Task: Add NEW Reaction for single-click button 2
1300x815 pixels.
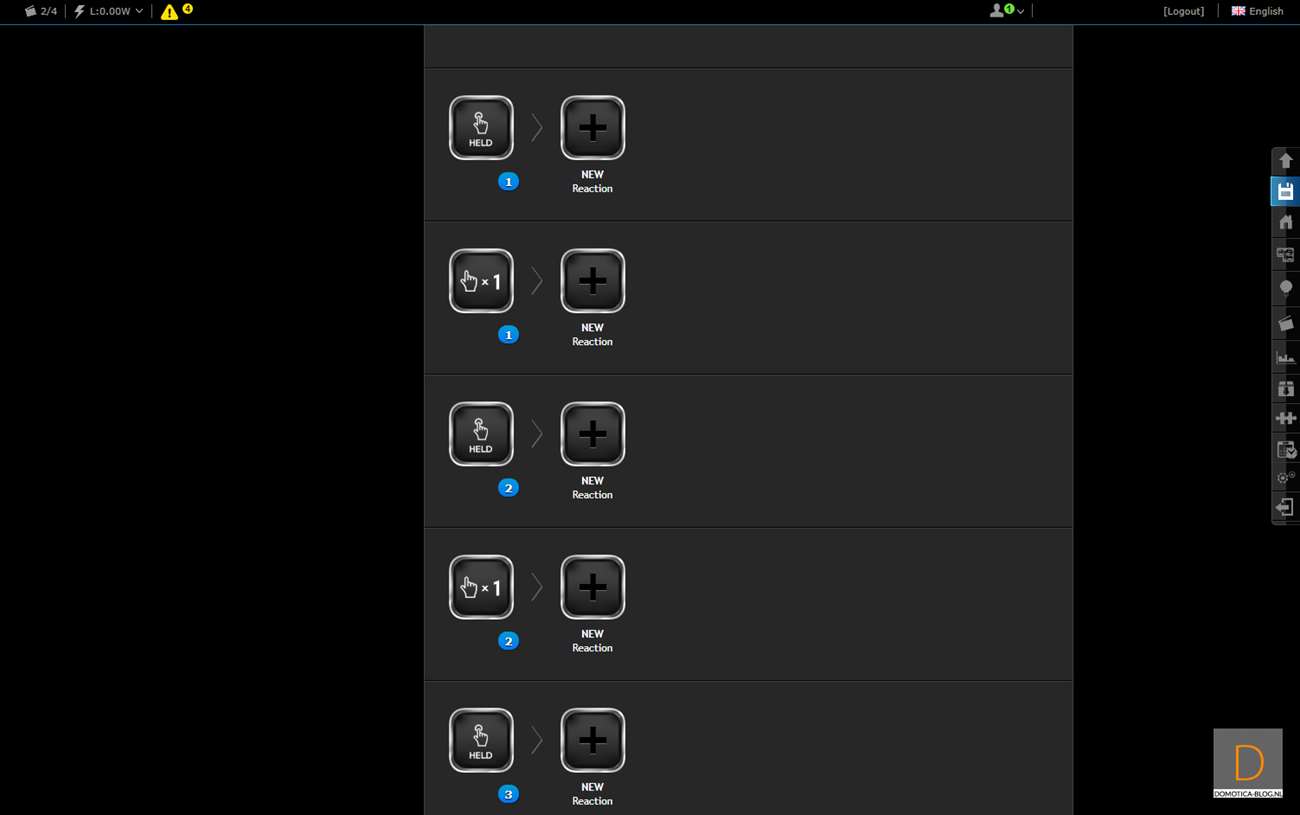Action: 592,587
